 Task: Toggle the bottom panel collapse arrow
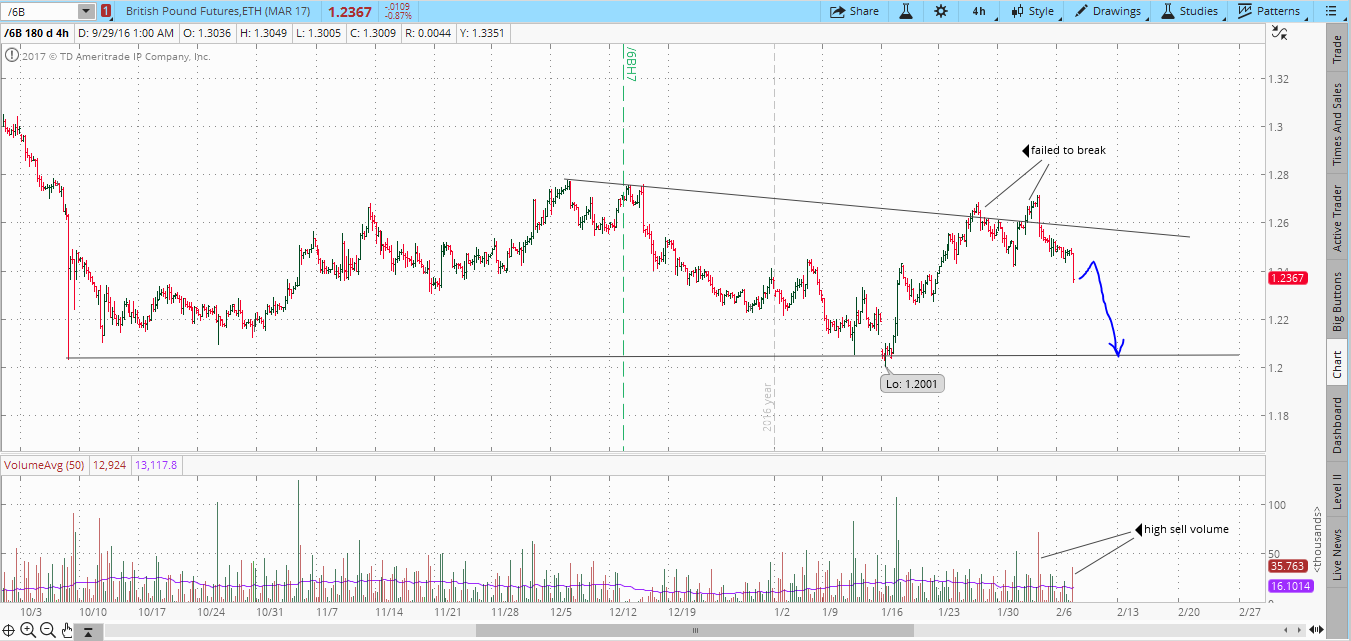pyautogui.click(x=89, y=631)
